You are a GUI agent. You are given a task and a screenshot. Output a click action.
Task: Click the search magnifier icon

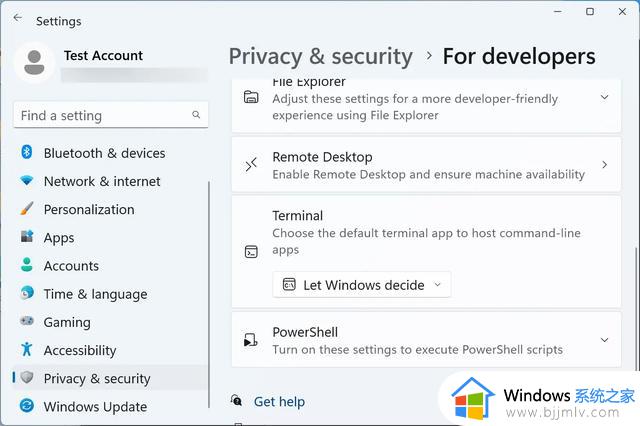point(196,115)
